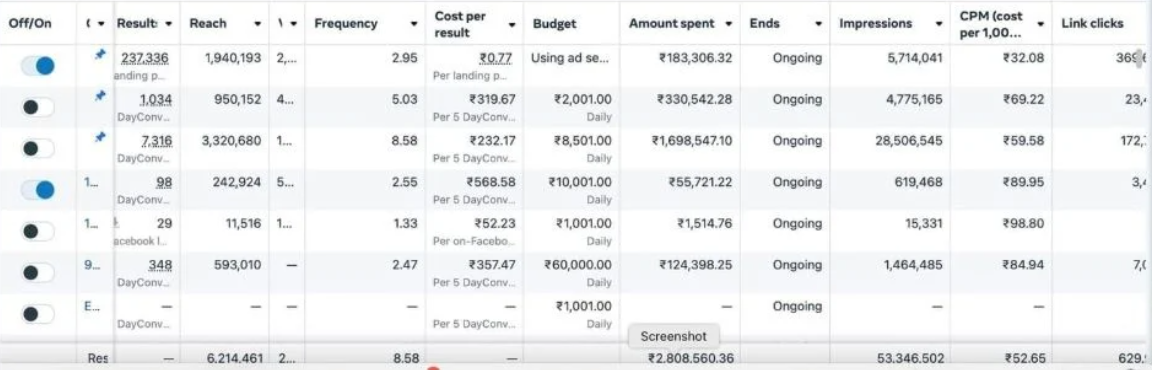Click the pin icon in the 237,336 results row

tap(101, 54)
